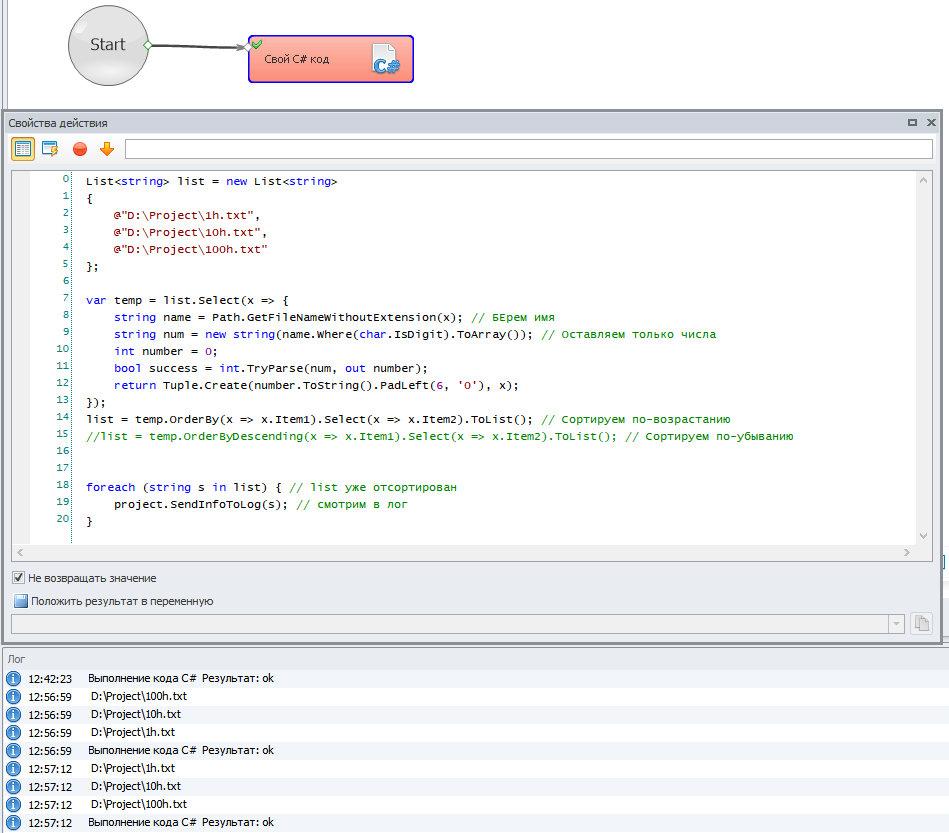Toggle 'Положить результат в переменную' option

point(21,601)
